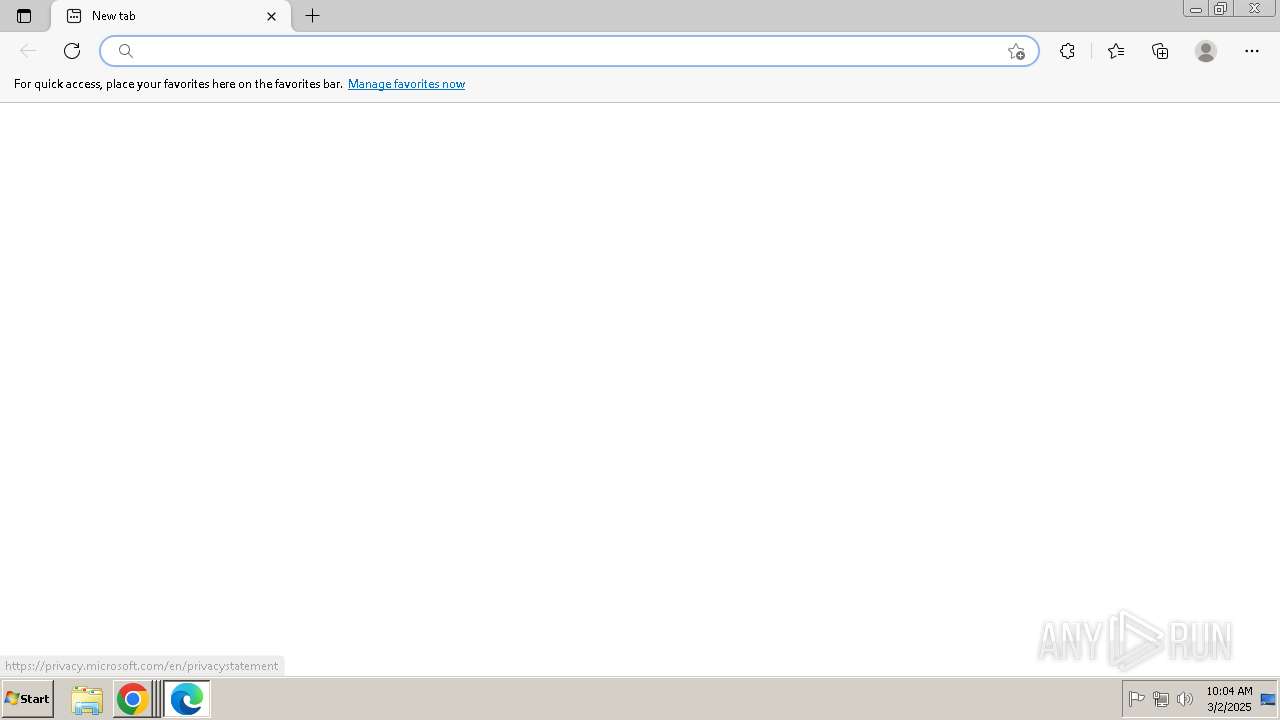This screenshot has width=1280, height=720.
Task: Click the taskbar clock showing 10:04 AM
Action: coord(1229,699)
